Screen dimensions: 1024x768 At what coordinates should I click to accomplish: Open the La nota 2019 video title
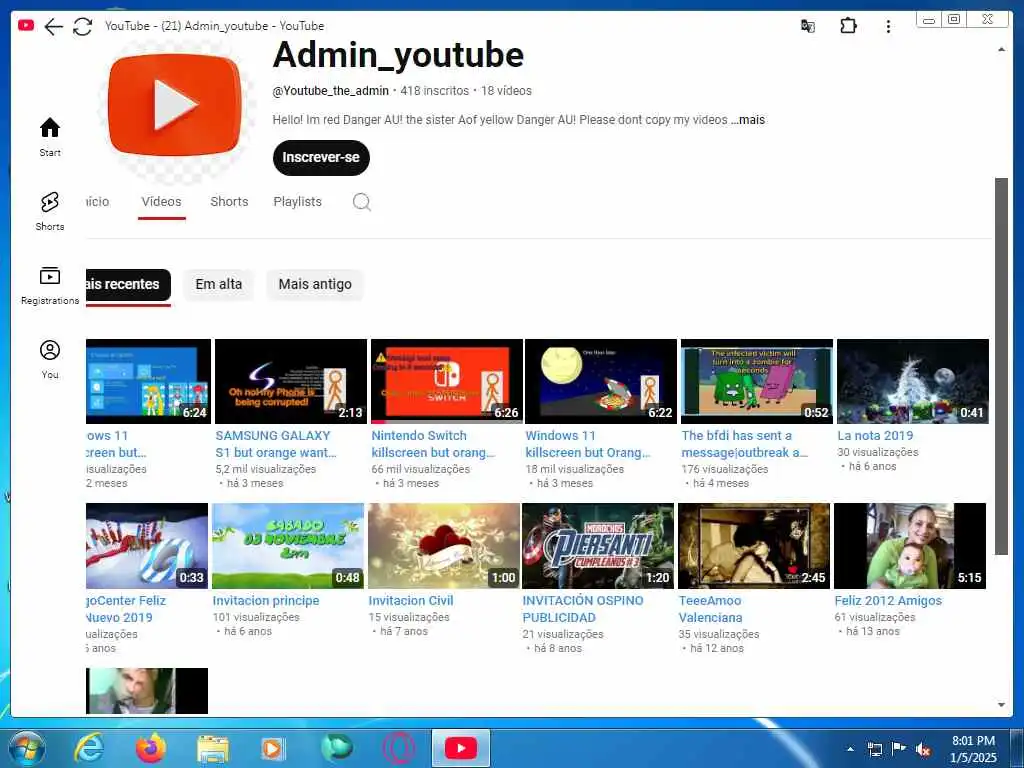[x=875, y=436]
